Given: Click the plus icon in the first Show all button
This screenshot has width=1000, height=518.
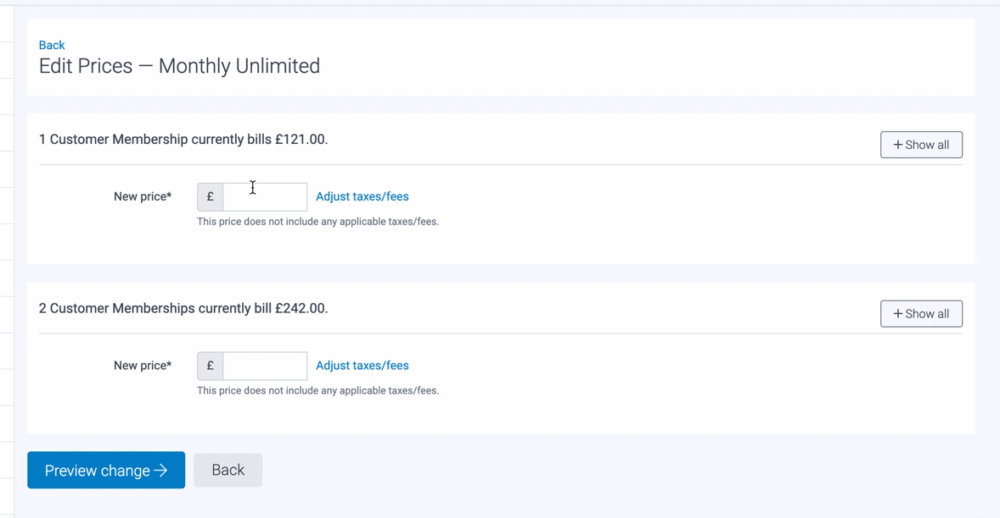Looking at the screenshot, I should coord(897,145).
